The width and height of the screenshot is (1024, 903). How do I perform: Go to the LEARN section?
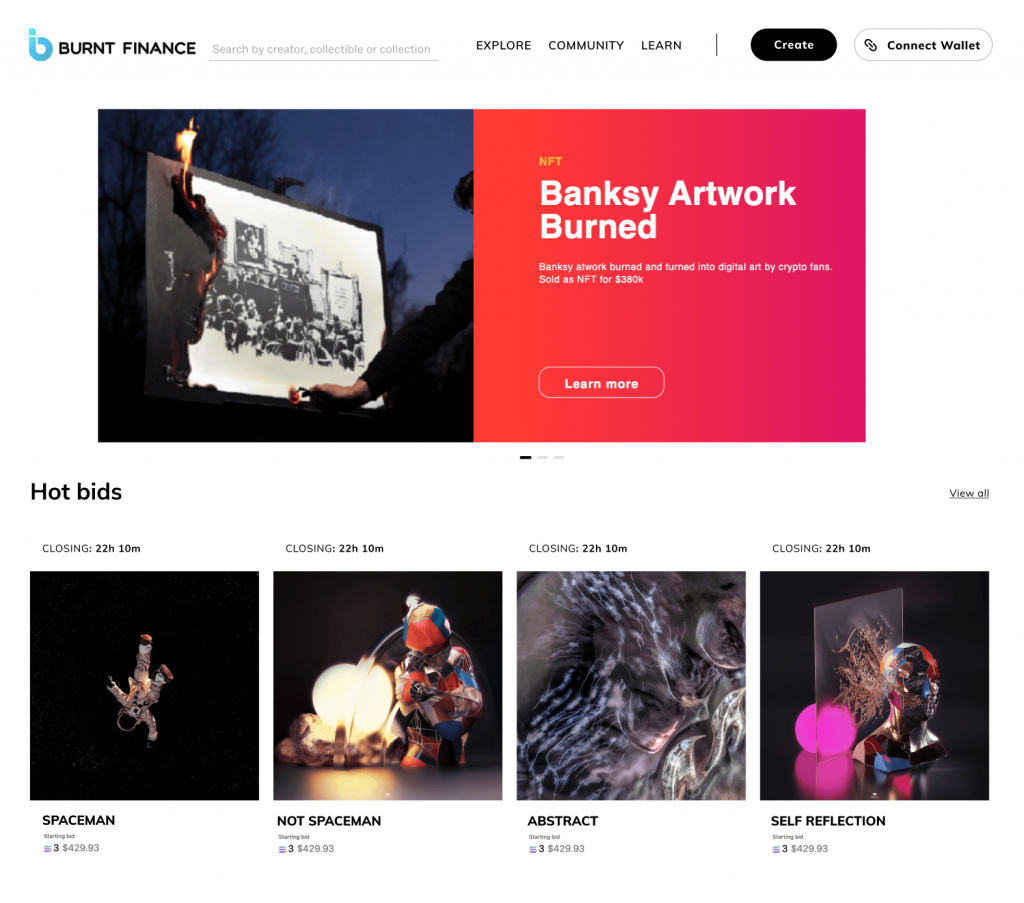coord(661,46)
